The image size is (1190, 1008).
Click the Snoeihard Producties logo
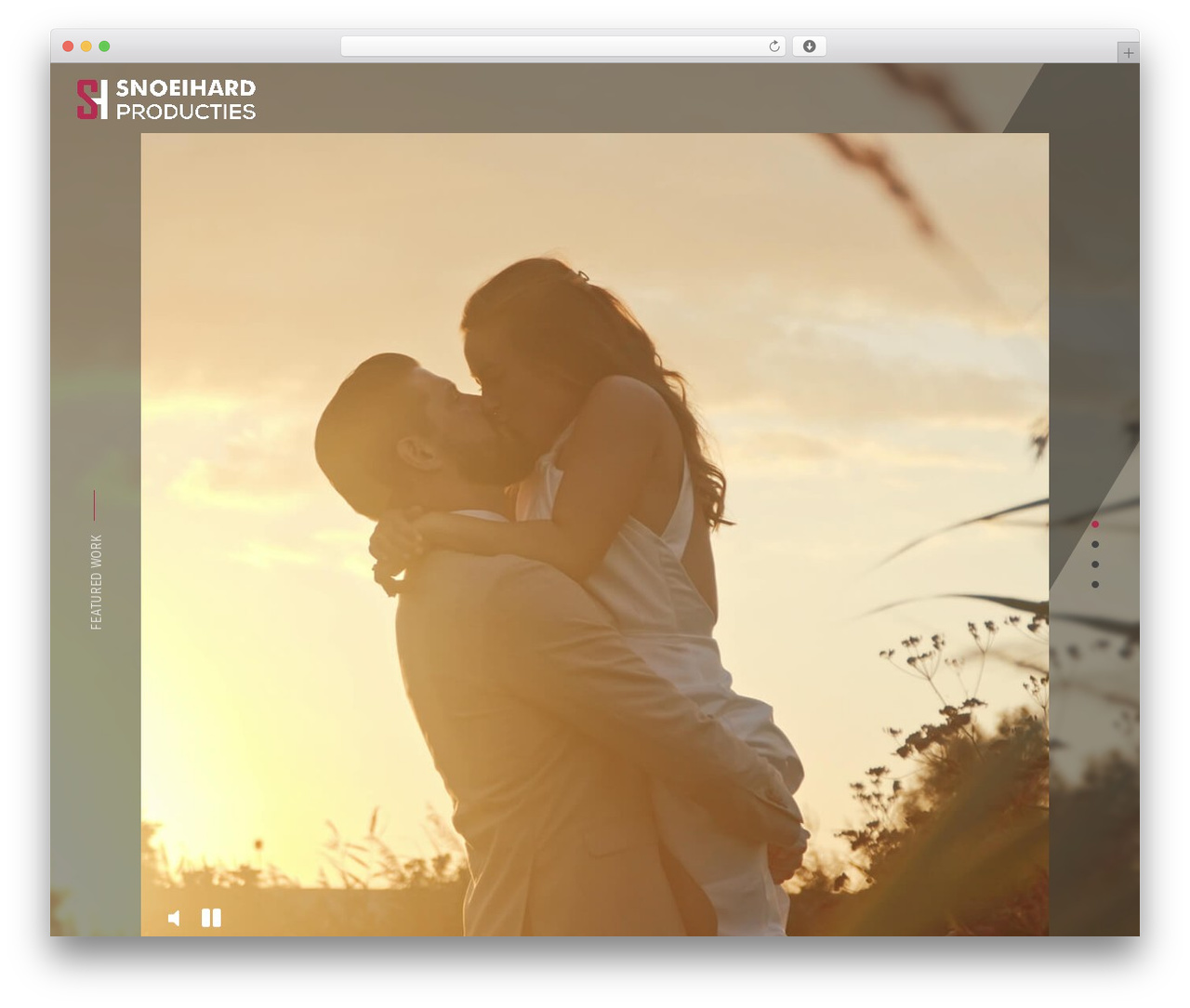click(x=166, y=99)
